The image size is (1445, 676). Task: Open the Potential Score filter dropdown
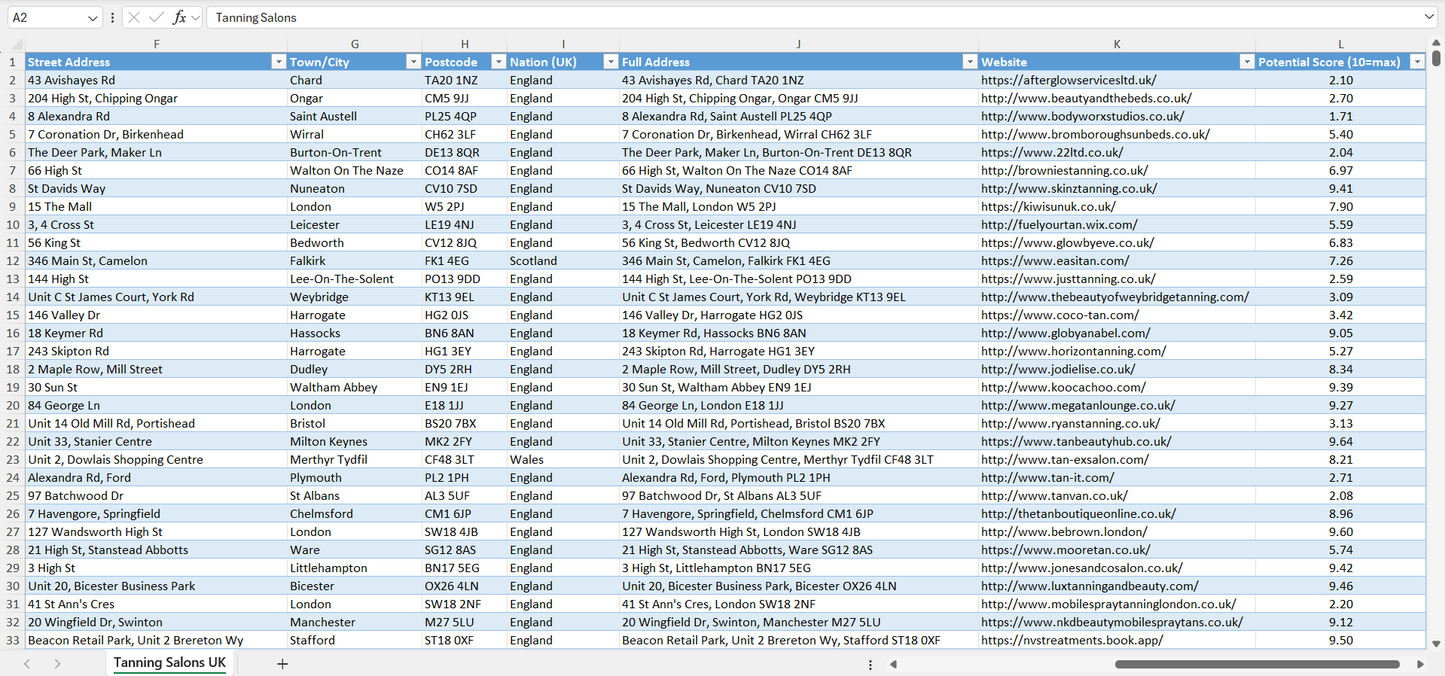point(1416,62)
